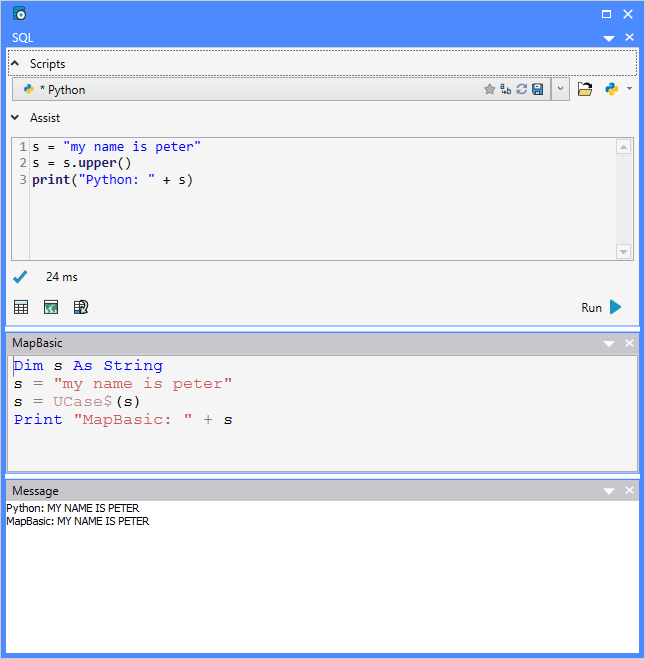Close the main window
Viewport: 645px width, 659px height.
pyautogui.click(x=628, y=14)
